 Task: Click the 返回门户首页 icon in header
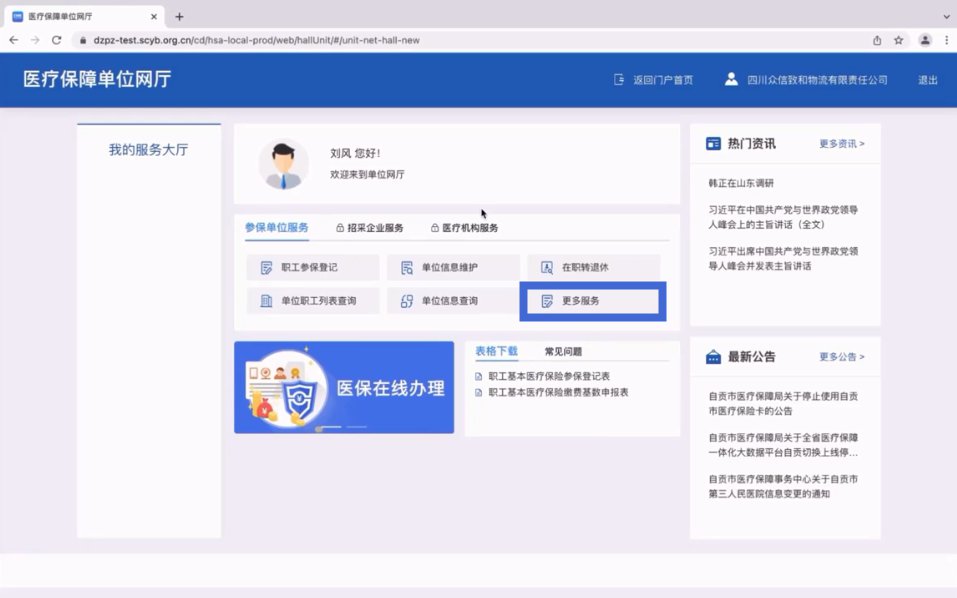620,80
